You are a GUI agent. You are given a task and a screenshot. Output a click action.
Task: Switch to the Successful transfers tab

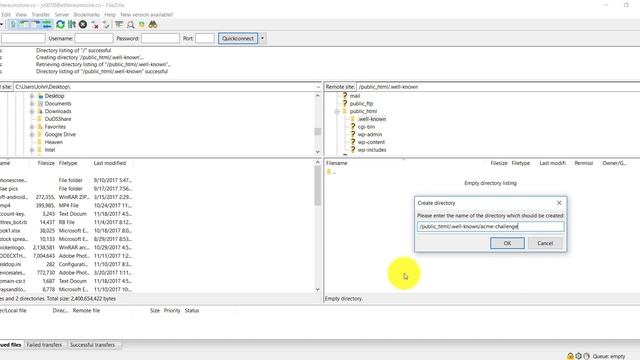click(92, 345)
